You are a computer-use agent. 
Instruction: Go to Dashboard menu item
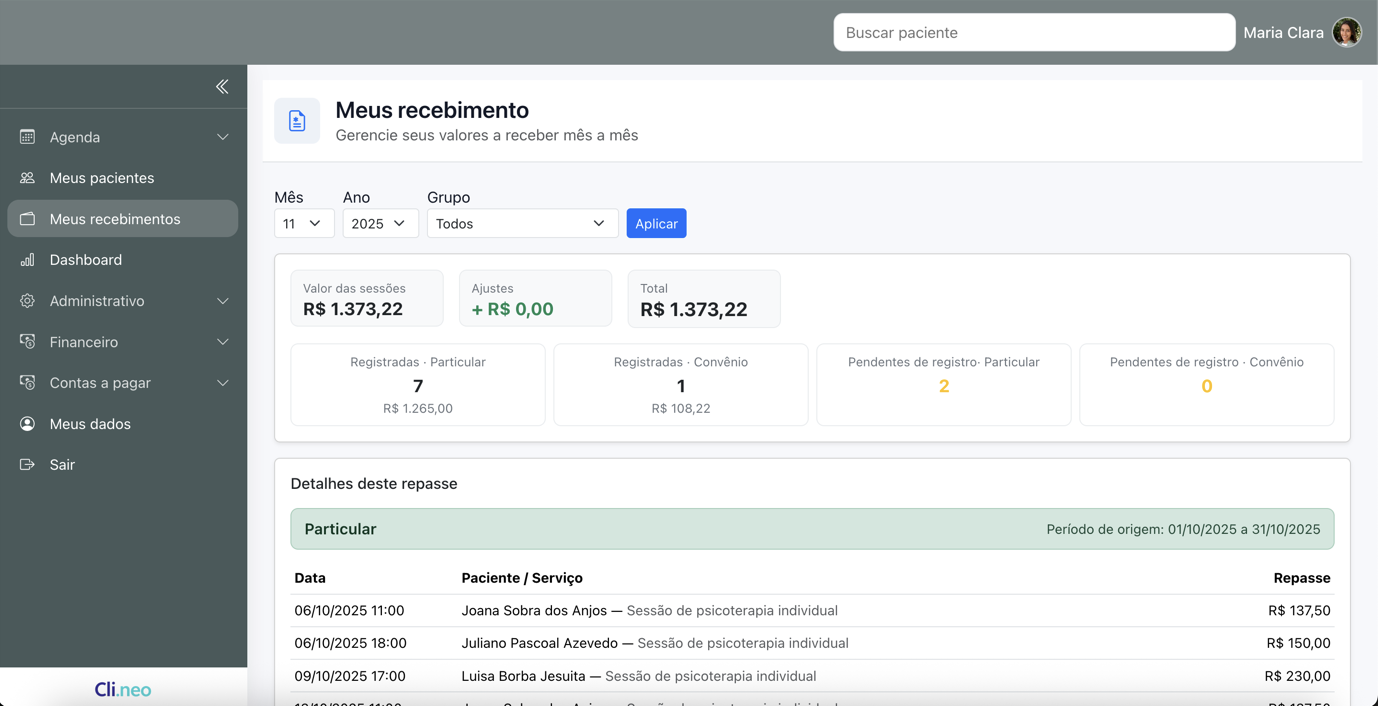click(86, 260)
